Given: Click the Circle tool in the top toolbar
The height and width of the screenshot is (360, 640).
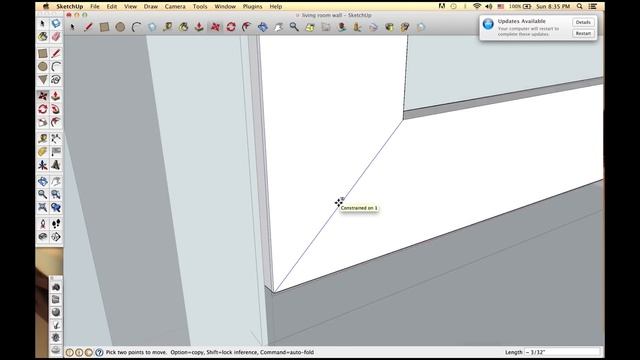Looking at the screenshot, I should (x=120, y=27).
